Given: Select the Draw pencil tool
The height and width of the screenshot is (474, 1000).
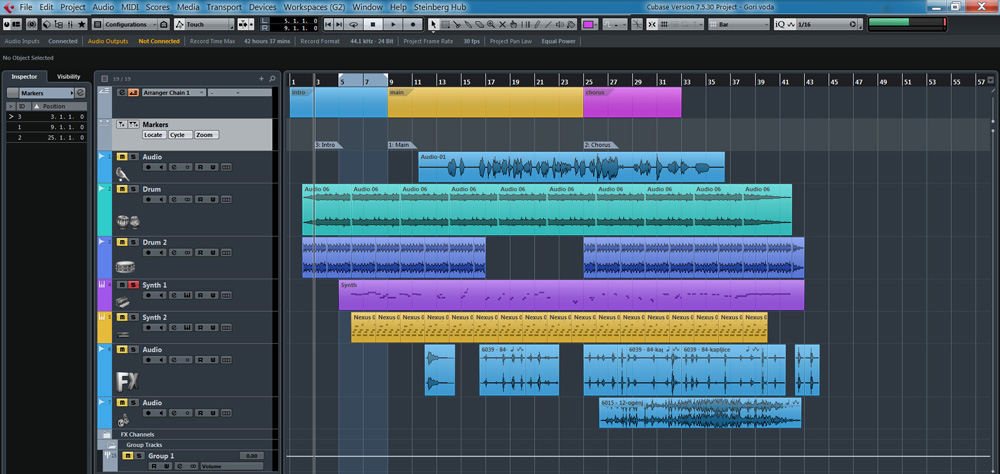Looking at the screenshot, I should coord(537,24).
